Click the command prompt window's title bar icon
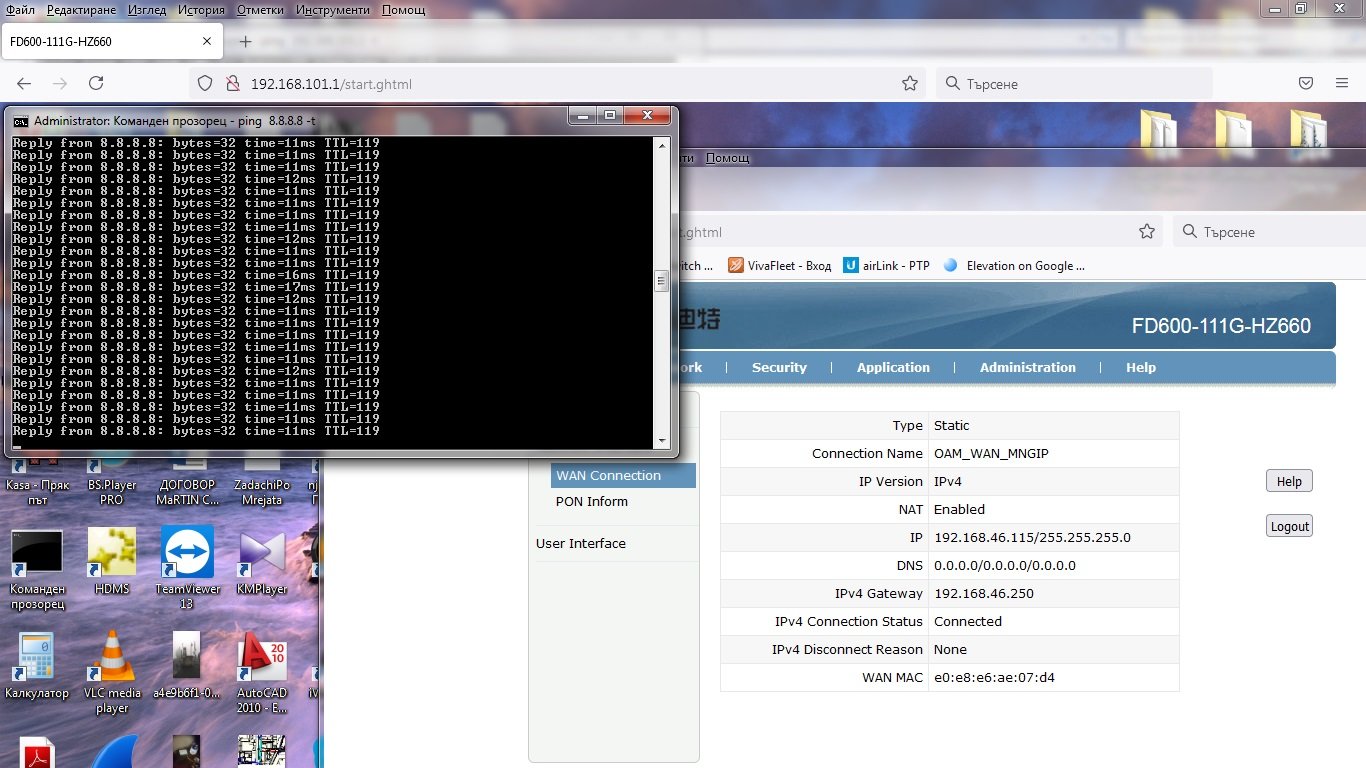1366x768 pixels. [20, 120]
